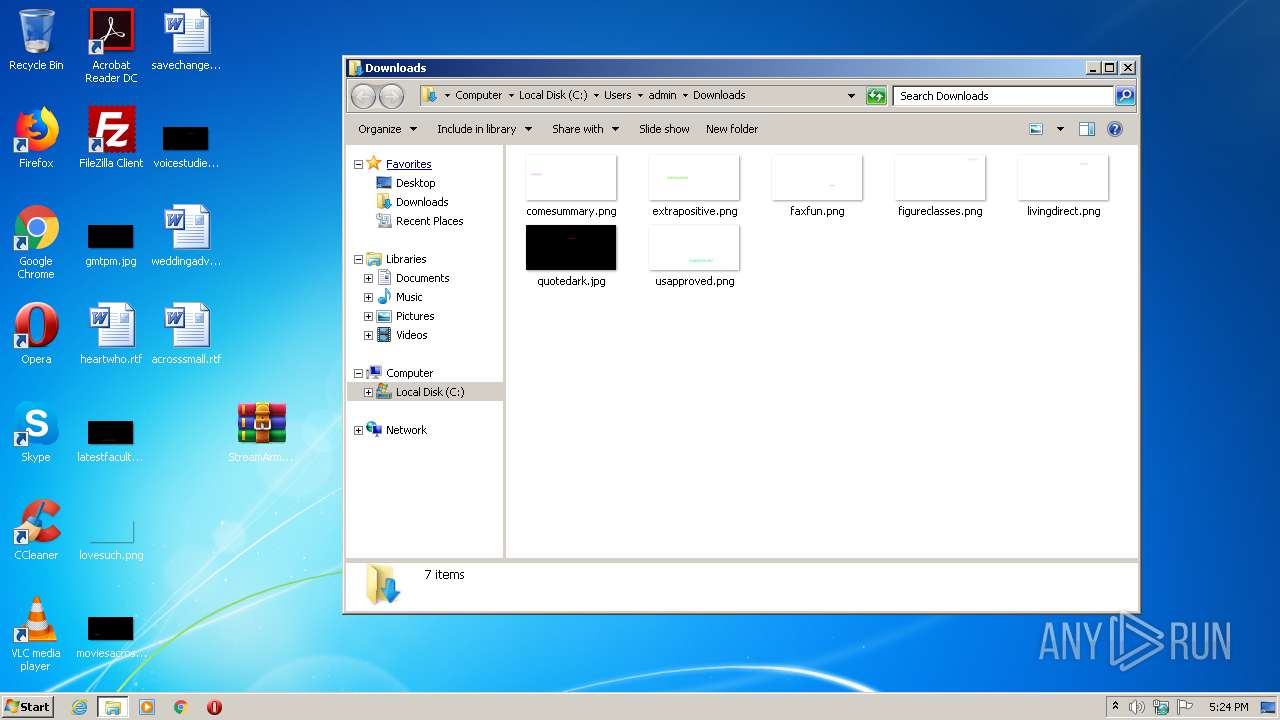Open the VLC media player shortcut

click(x=36, y=634)
